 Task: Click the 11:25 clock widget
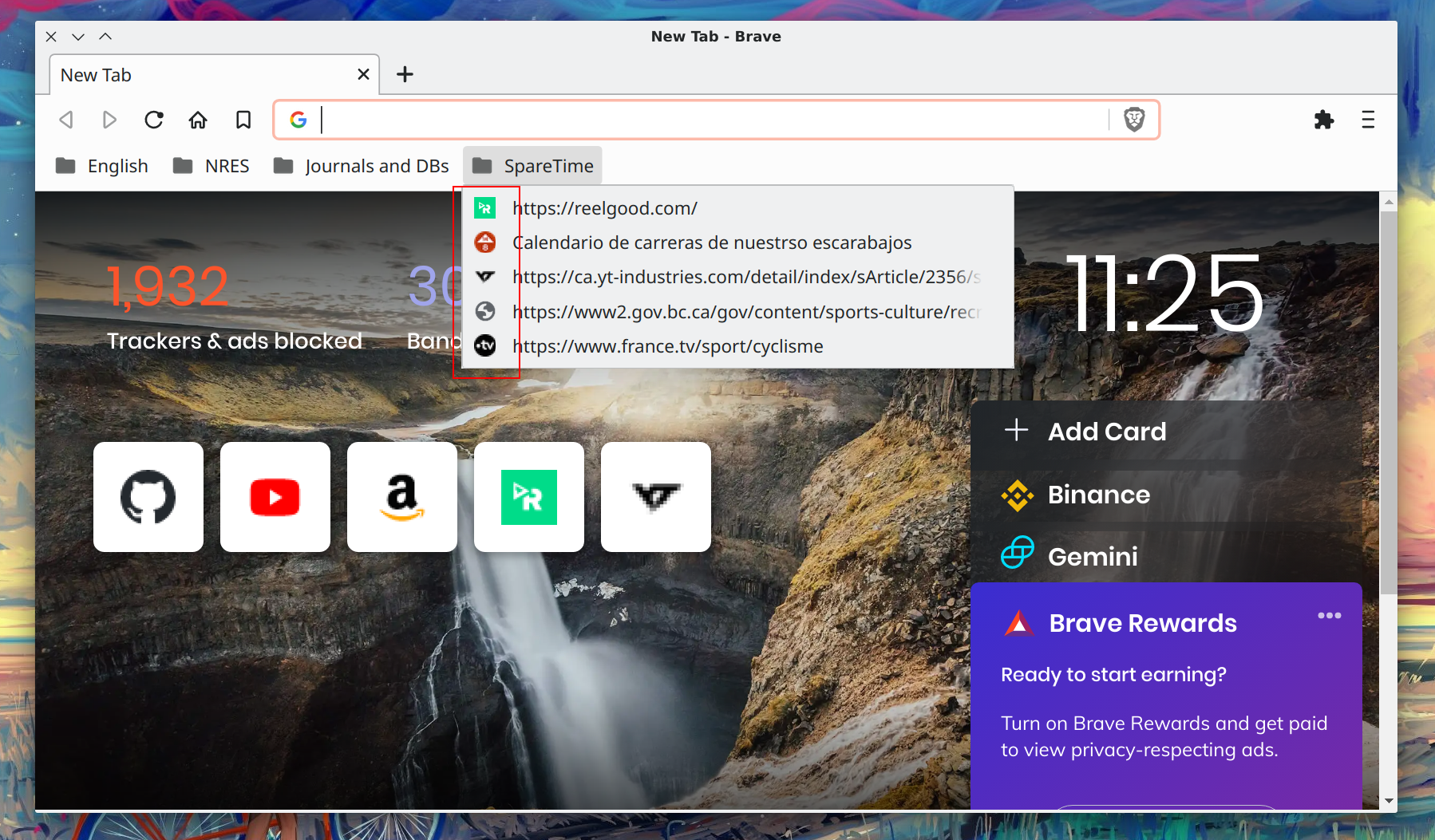1164,294
